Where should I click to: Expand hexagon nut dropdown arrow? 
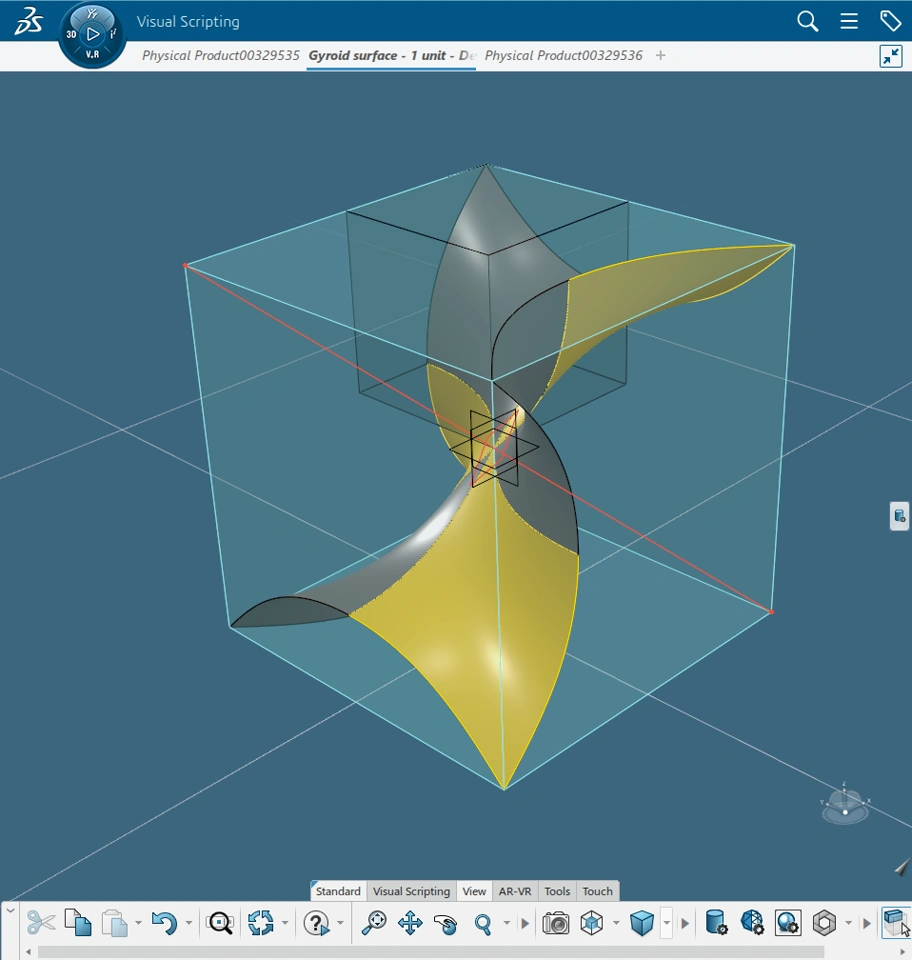(848, 923)
